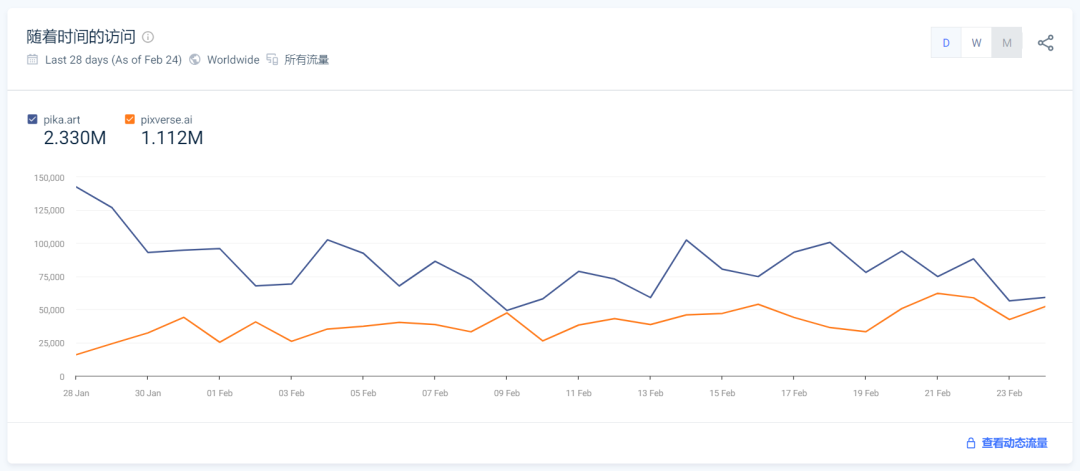Switch to weekly view with W
The height and width of the screenshot is (471, 1080).
[977, 43]
